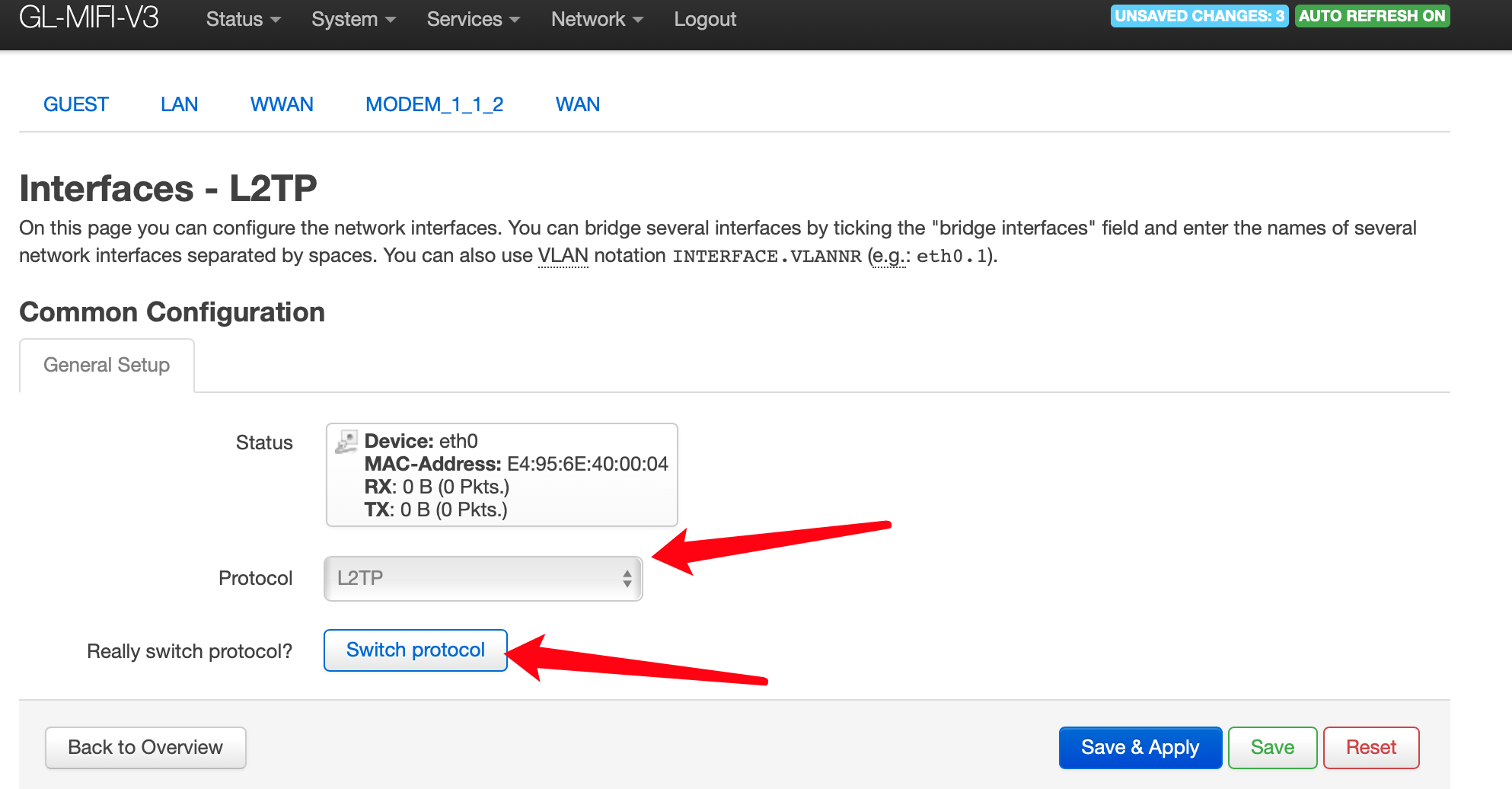Click the eth0 device status icon
1512x789 pixels.
coord(346,441)
